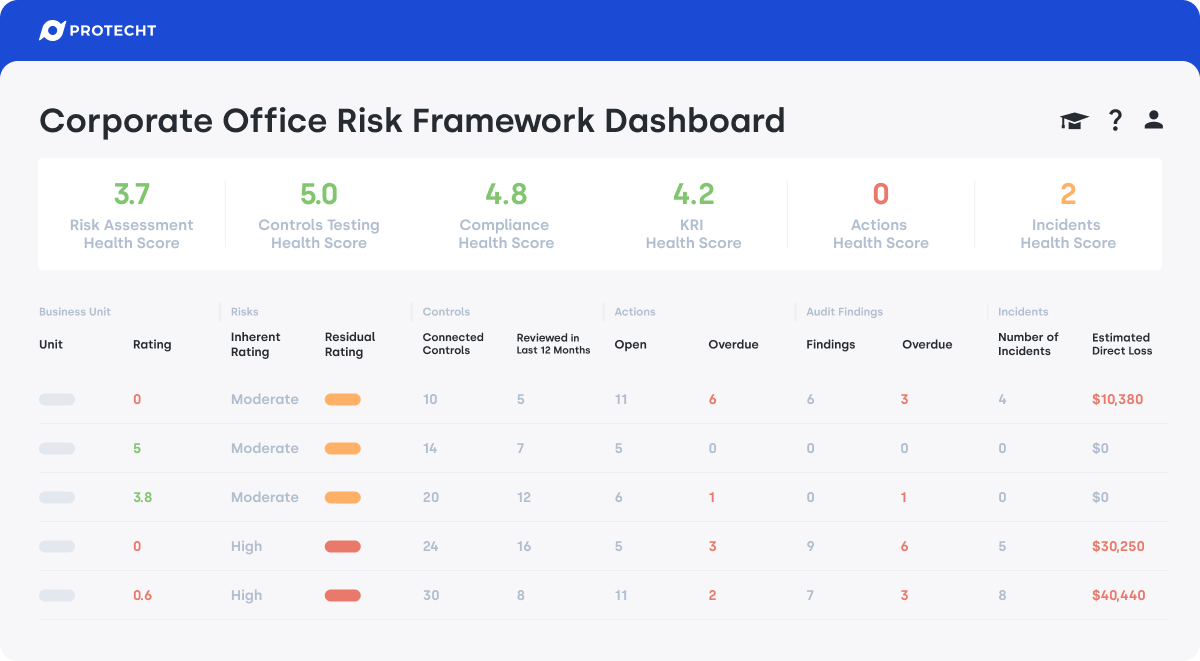The width and height of the screenshot is (1200, 661).
Task: Click the 0.6 unit rating value
Action: pyautogui.click(x=143, y=595)
